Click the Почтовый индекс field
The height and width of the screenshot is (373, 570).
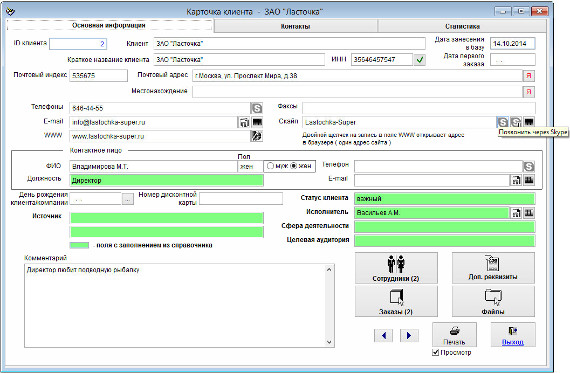point(99,76)
